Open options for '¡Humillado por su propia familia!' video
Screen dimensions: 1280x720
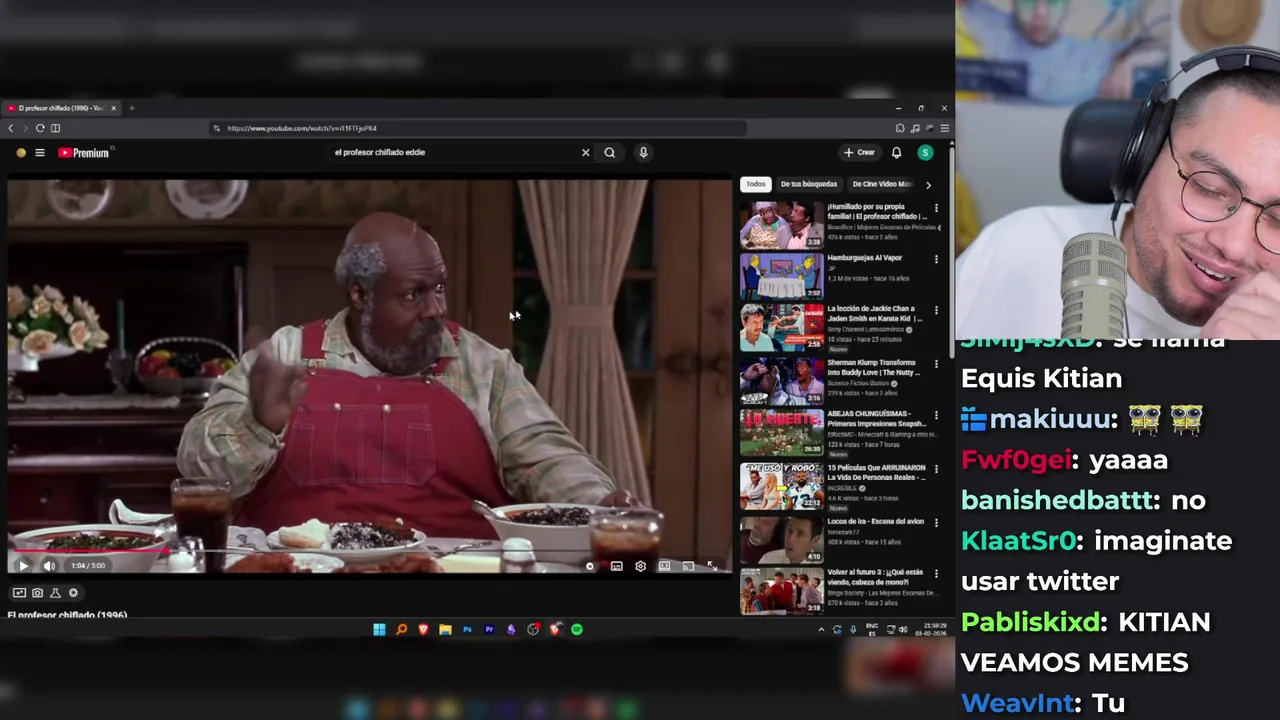pos(936,208)
